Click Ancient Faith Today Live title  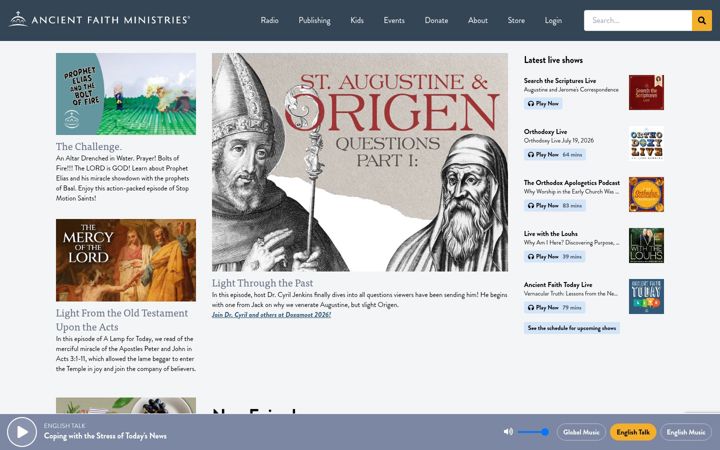[x=558, y=284]
